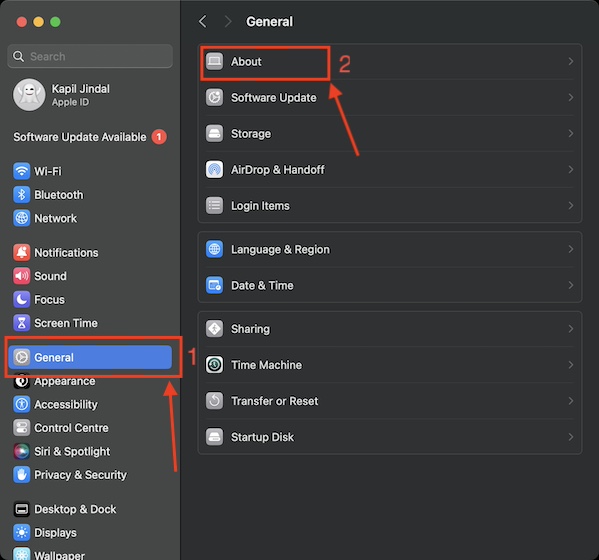Click the Accessibility icon in sidebar
Image resolution: width=599 pixels, height=560 pixels.
tap(21, 404)
